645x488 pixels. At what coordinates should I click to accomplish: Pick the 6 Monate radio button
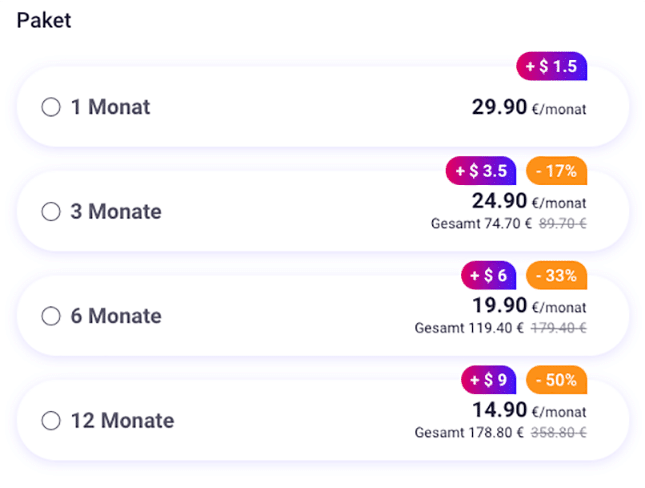[x=51, y=316]
